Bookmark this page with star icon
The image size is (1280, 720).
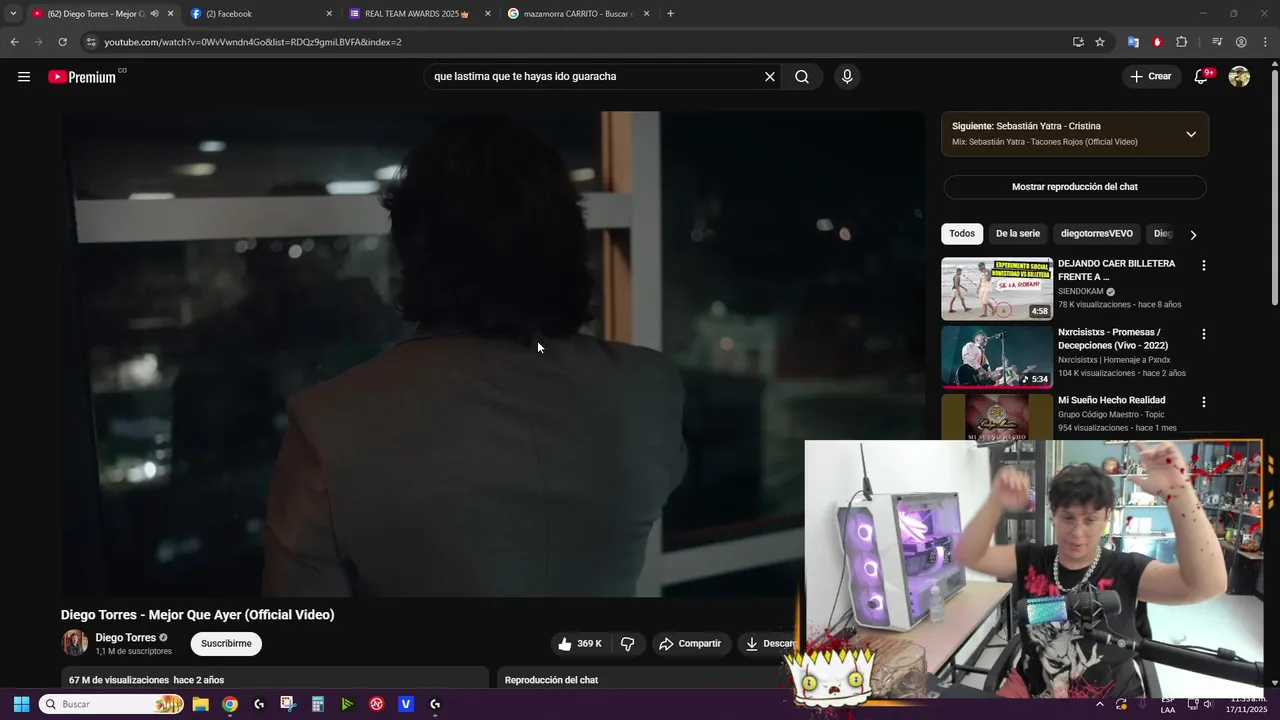pos(1100,42)
